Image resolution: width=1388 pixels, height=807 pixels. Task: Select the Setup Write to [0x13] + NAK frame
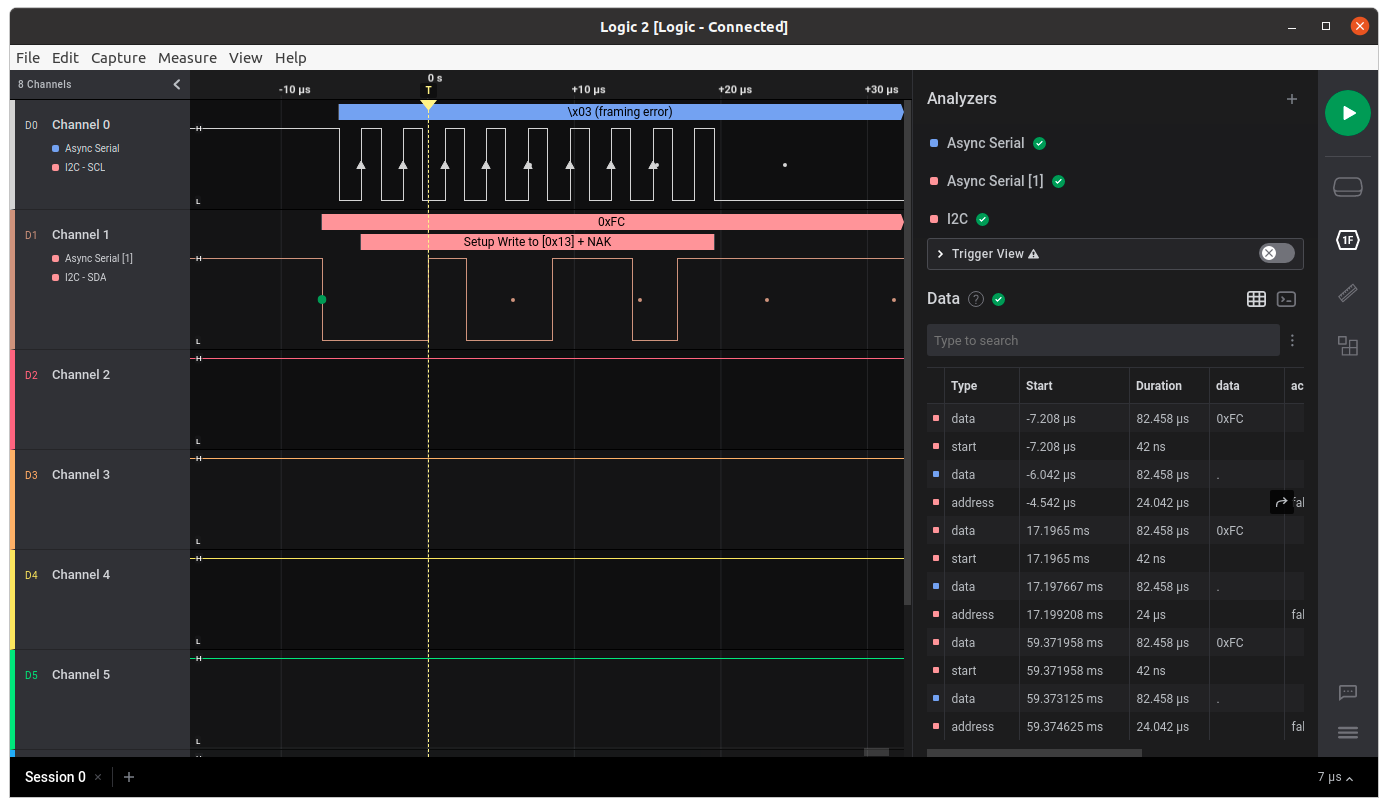click(x=537, y=242)
